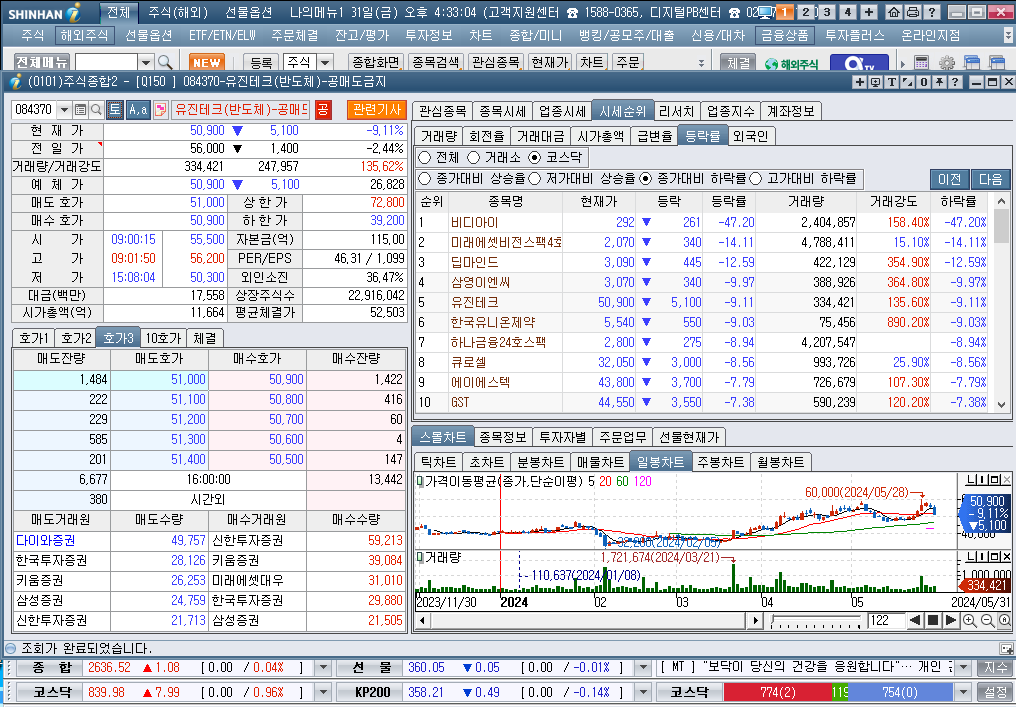
Task: Click the chart stop square button
Action: [x=933, y=620]
